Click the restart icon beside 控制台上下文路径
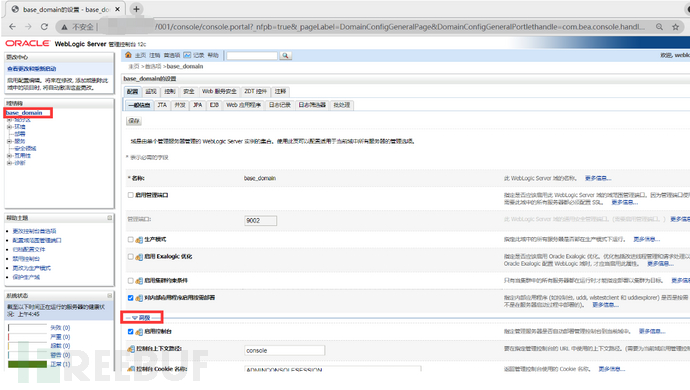The image size is (690, 390). click(131, 349)
